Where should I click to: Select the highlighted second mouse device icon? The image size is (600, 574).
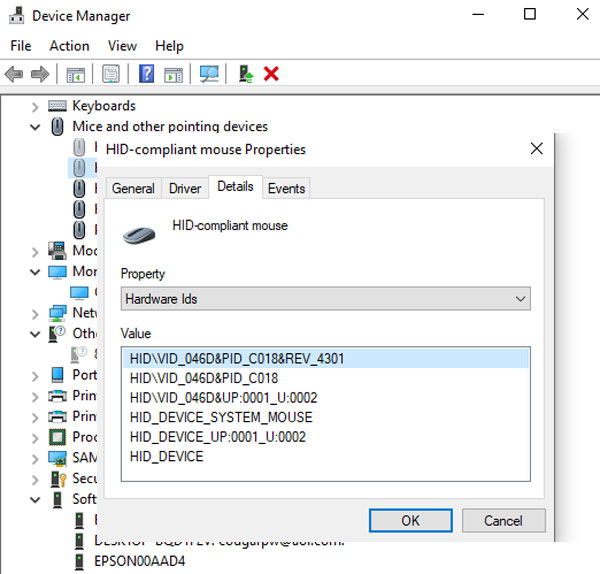tap(79, 168)
